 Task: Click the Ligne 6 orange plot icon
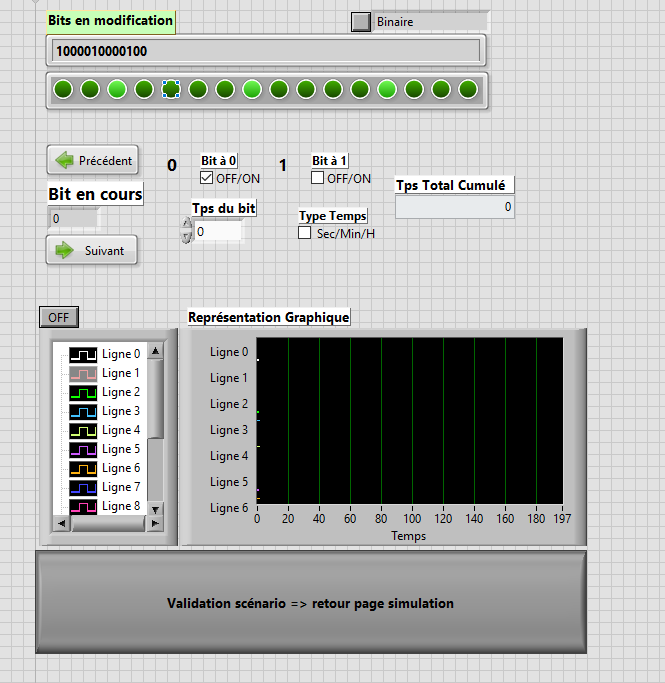[x=83, y=468]
